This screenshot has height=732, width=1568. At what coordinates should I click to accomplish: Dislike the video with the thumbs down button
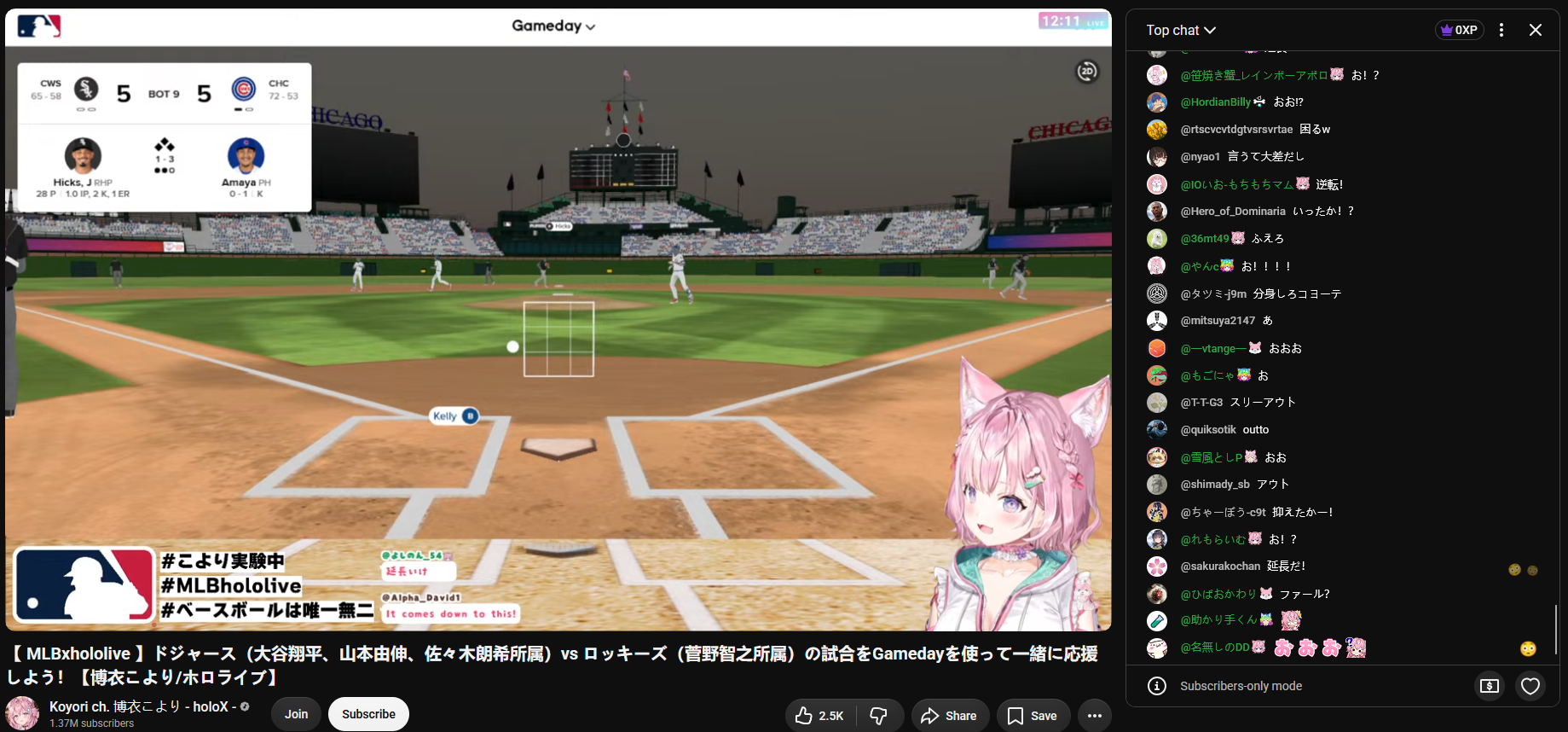(878, 716)
